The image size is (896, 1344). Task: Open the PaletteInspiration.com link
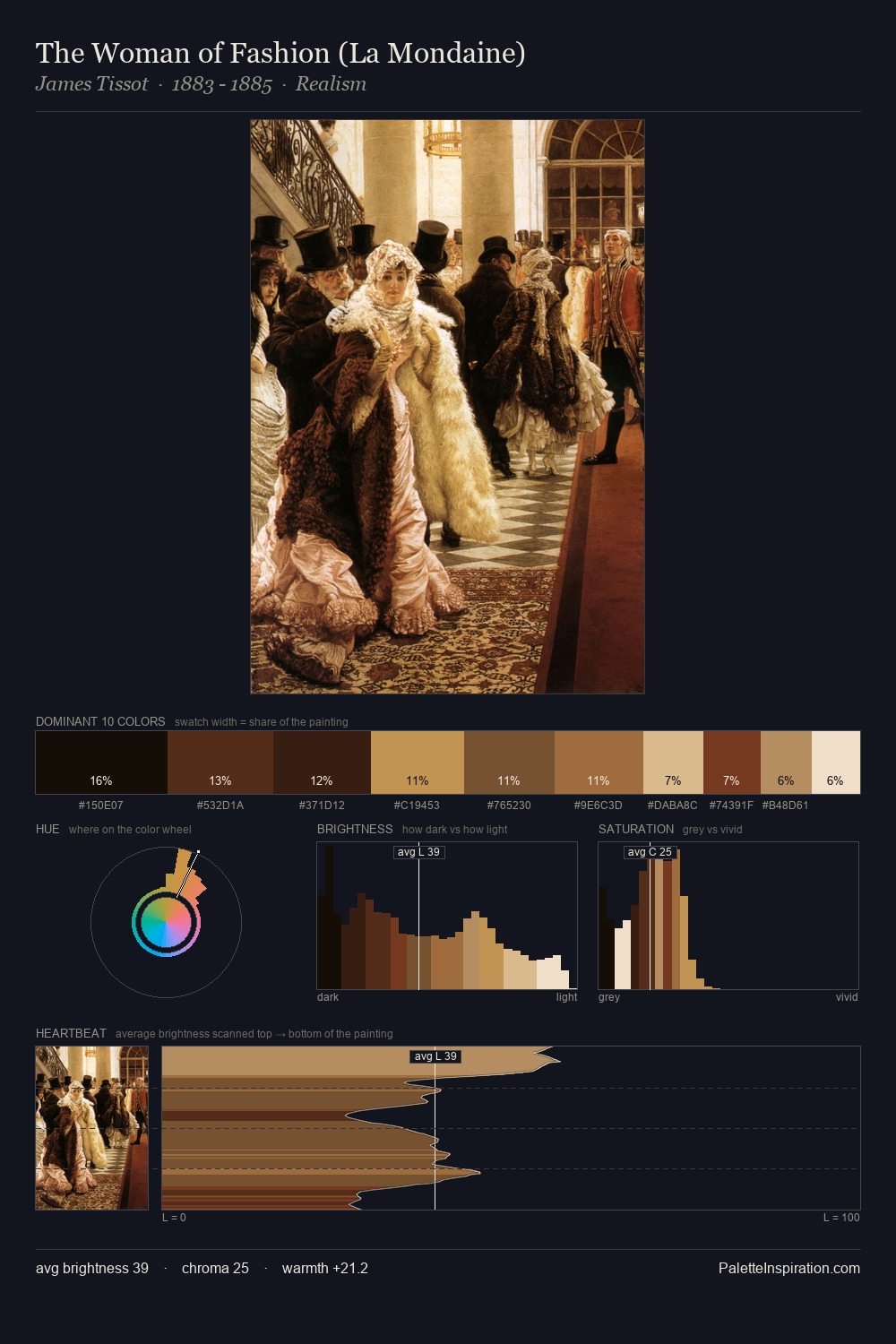[789, 1268]
